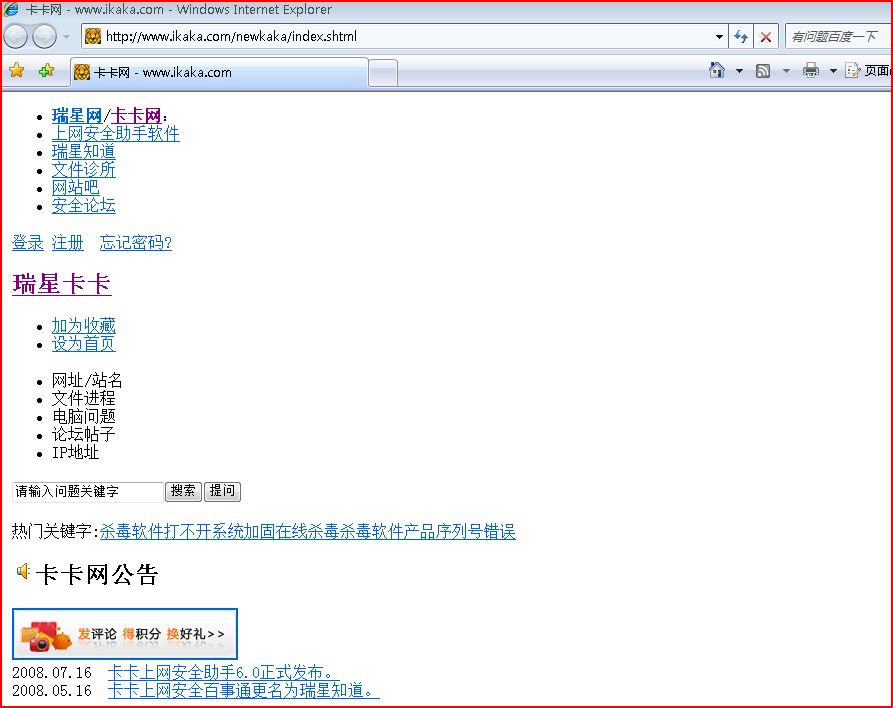893x708 pixels.
Task: Click the speaker icon beside 卡卡网公告
Action: tap(23, 571)
